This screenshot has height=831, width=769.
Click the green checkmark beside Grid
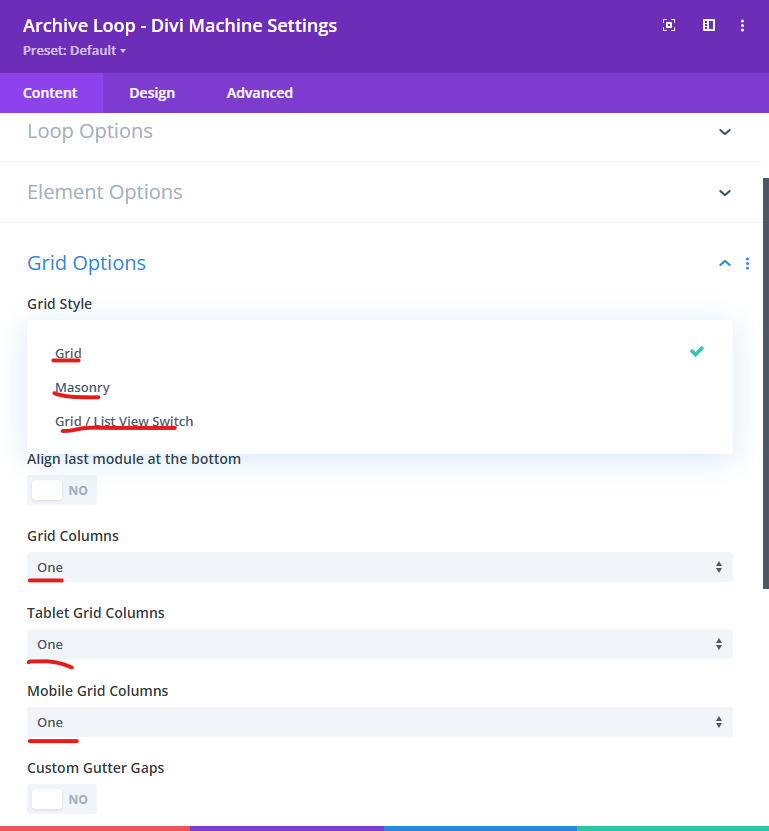(696, 351)
